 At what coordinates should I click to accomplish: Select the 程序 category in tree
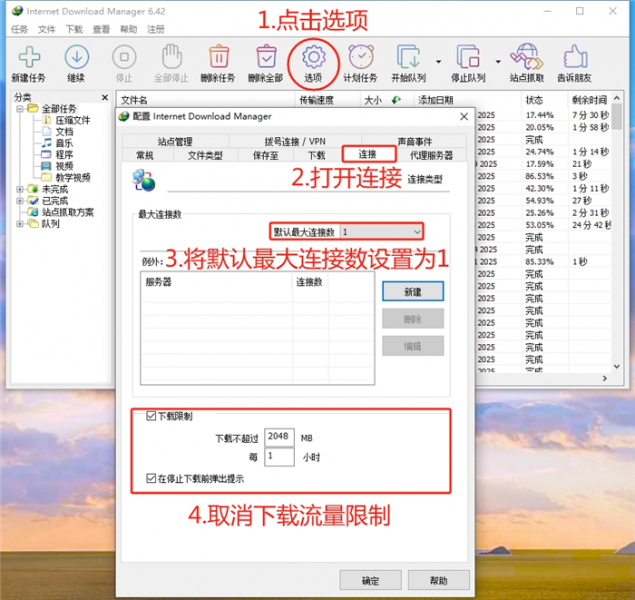(x=64, y=154)
